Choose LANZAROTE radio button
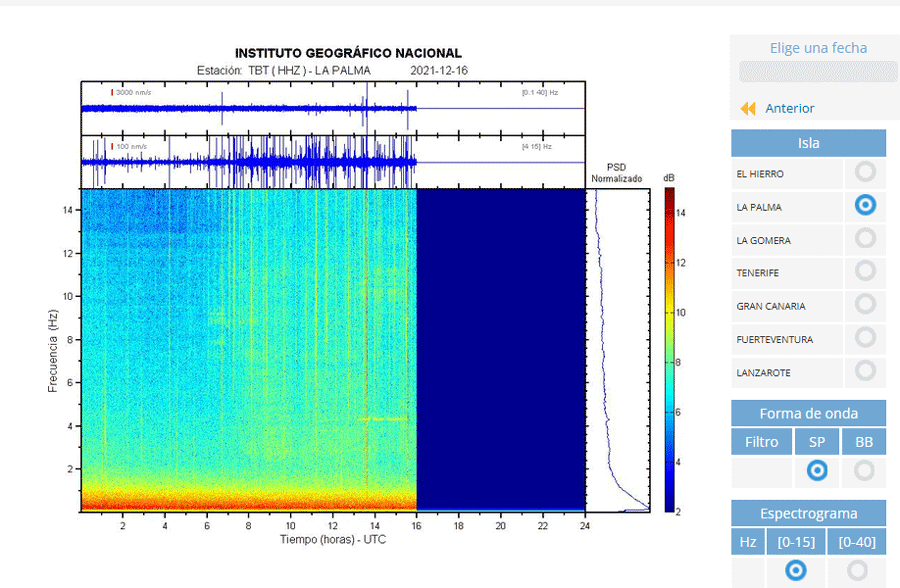Screen dimensions: 900x588 (865, 370)
